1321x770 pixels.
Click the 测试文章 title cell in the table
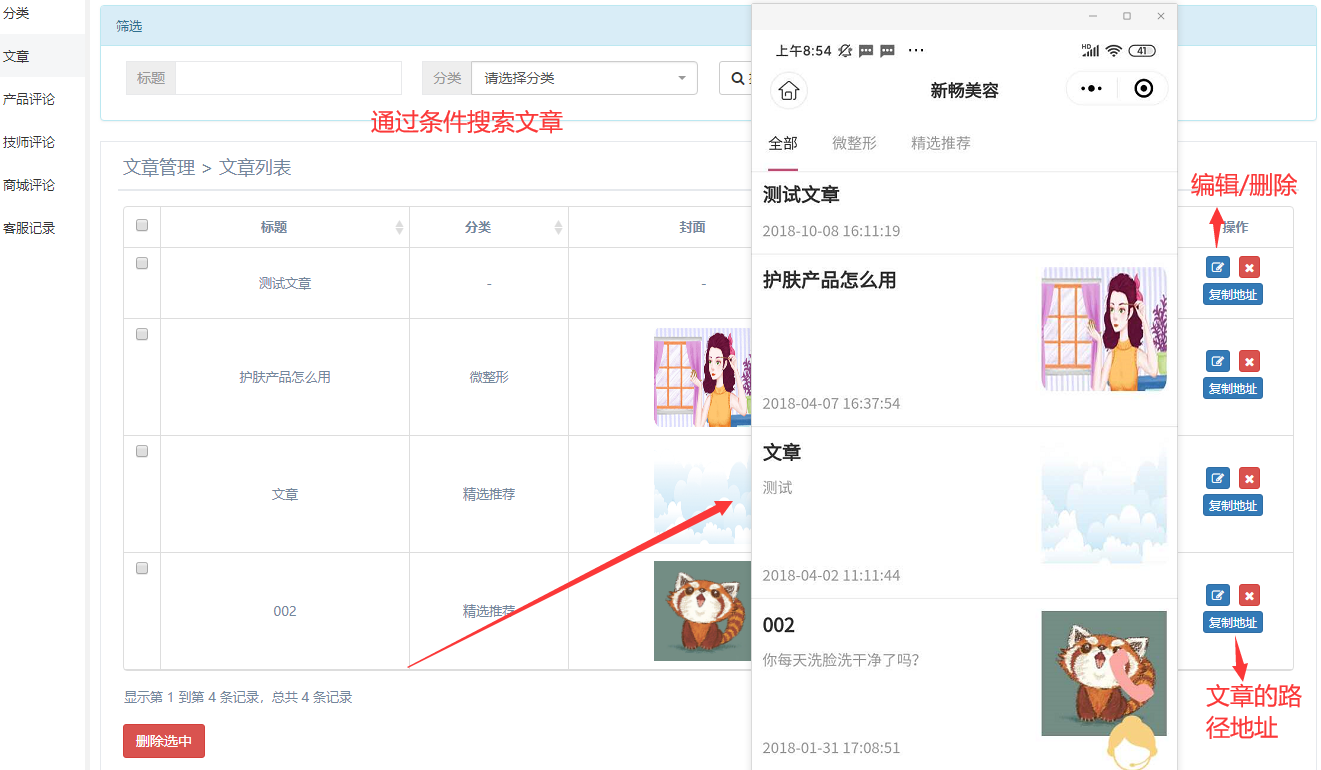(285, 283)
